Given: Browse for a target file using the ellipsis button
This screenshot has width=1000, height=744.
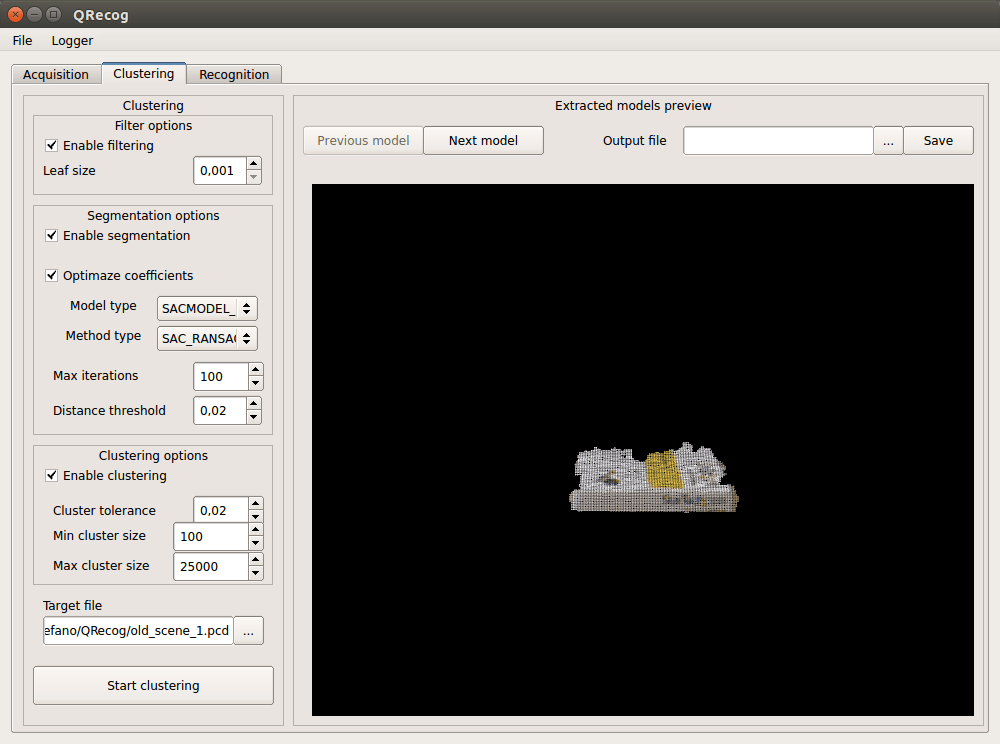Looking at the screenshot, I should 248,630.
